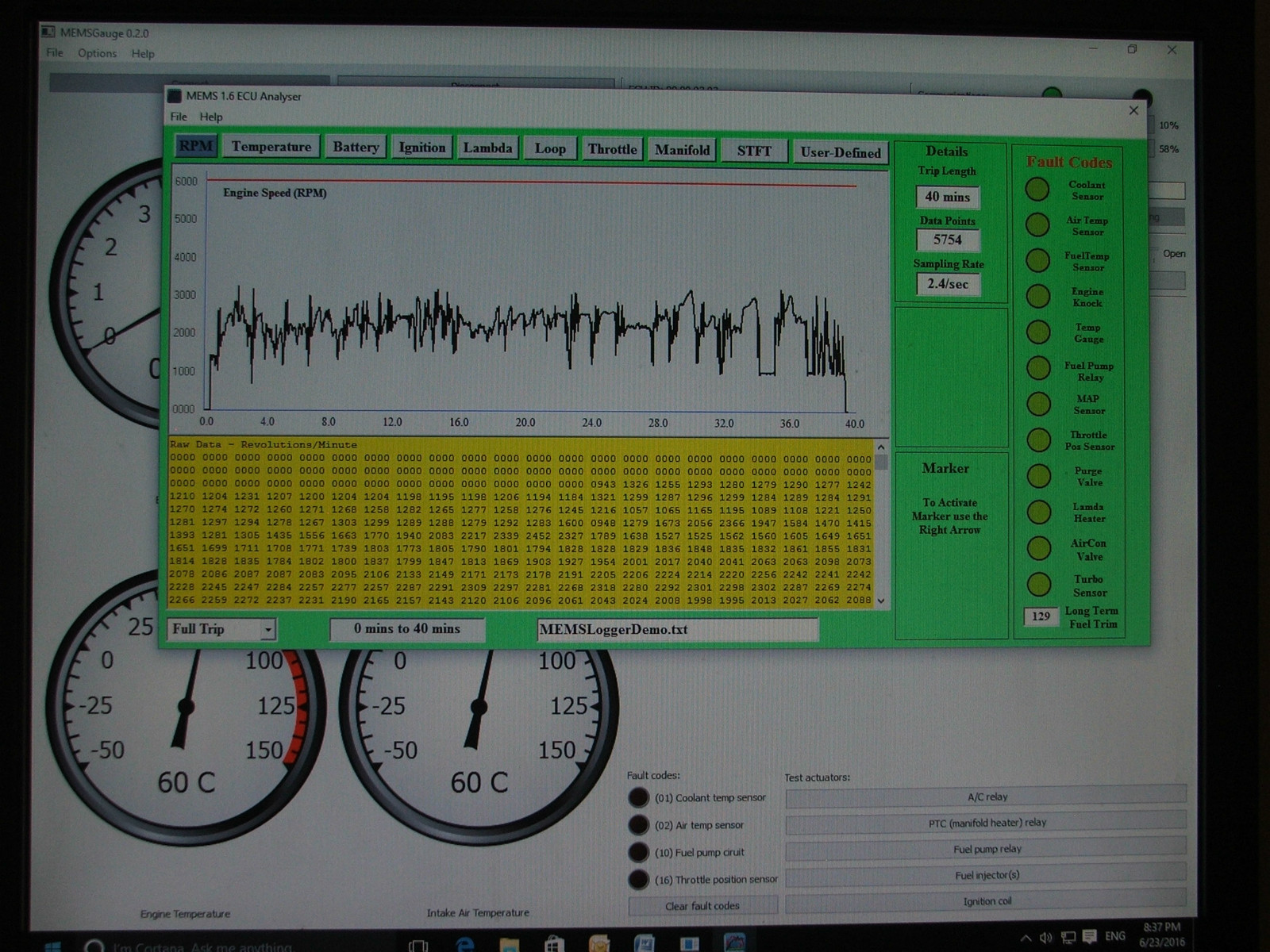
Task: Close the MEMS 1.6 ECU Analyser window
Action: (1133, 110)
